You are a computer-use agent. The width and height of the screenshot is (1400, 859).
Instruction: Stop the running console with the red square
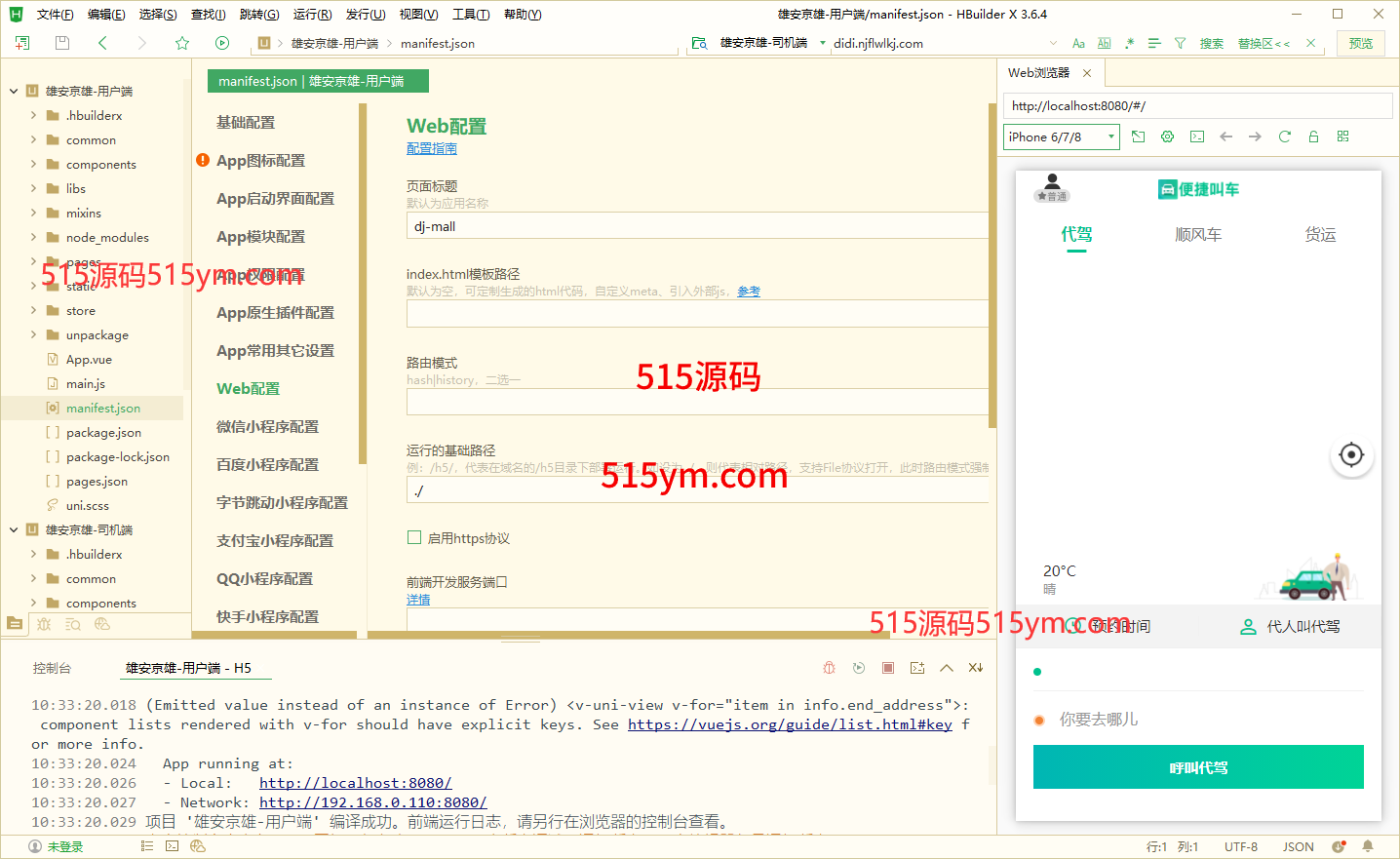pos(888,668)
